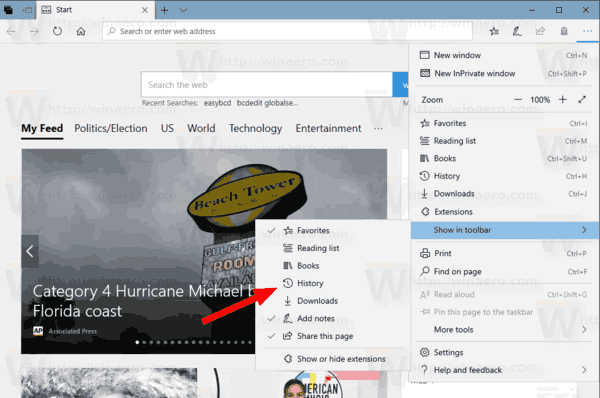Click the browser Back arrow
The height and width of the screenshot is (398, 600).
tap(11, 31)
